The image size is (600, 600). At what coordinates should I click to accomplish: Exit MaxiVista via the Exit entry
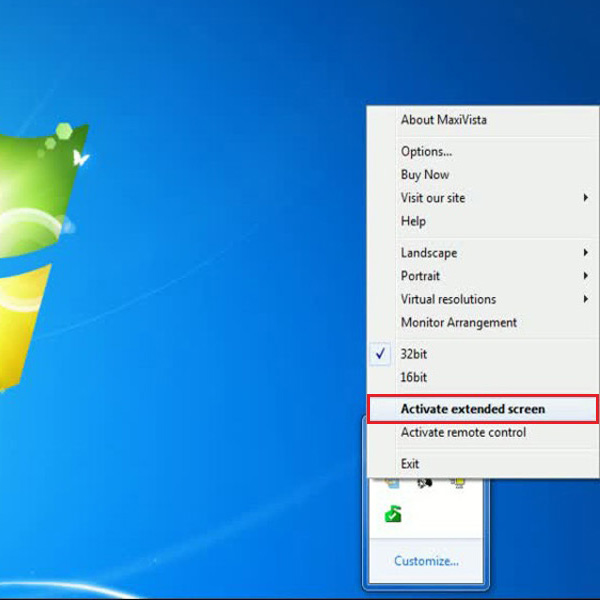(483, 464)
